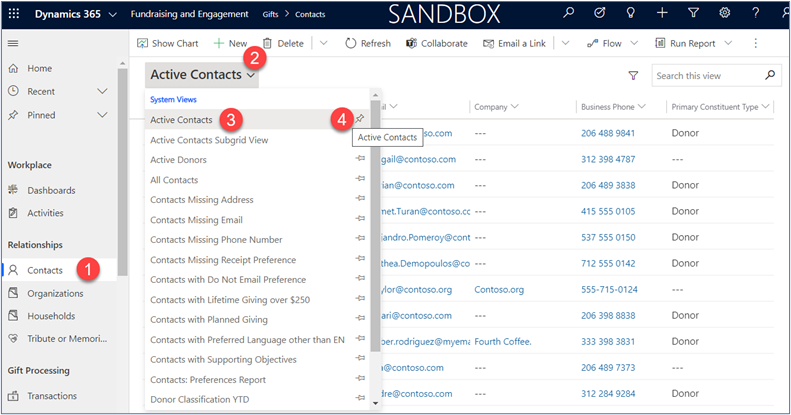The image size is (791, 415).
Task: Open Advanced Find filter icon in top bar
Action: point(694,14)
